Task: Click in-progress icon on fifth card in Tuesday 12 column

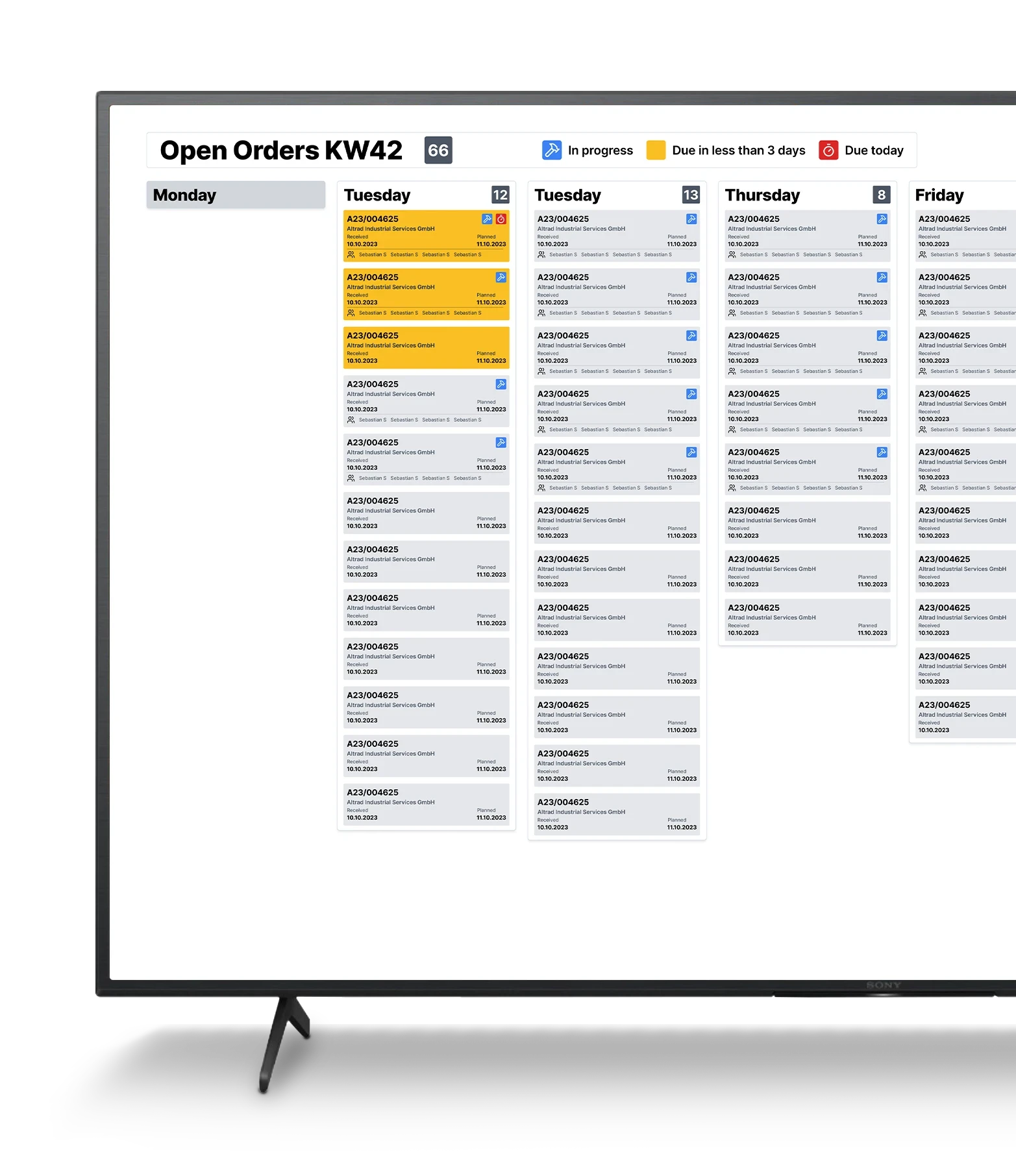Action: [x=501, y=443]
